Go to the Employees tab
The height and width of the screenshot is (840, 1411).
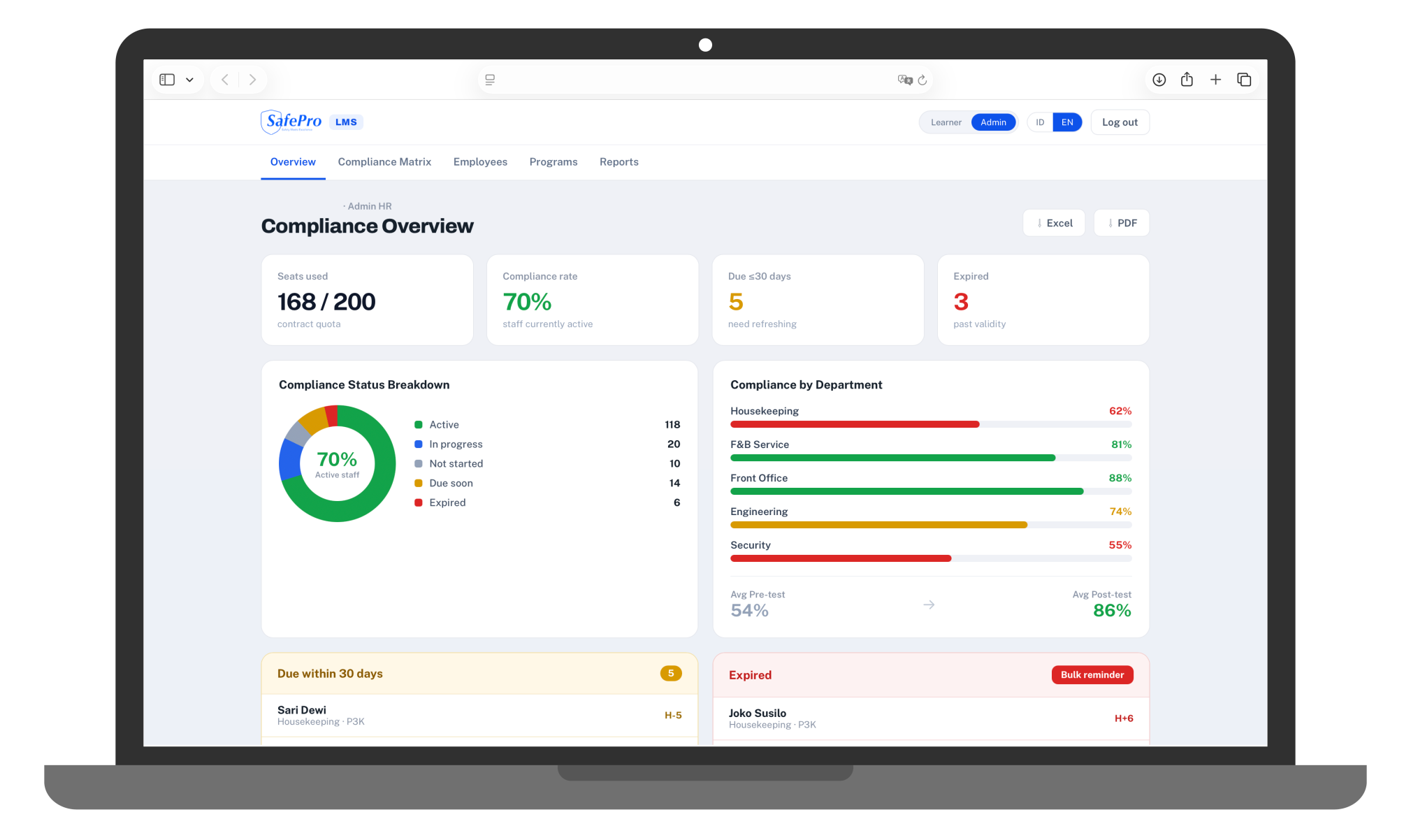click(x=480, y=162)
